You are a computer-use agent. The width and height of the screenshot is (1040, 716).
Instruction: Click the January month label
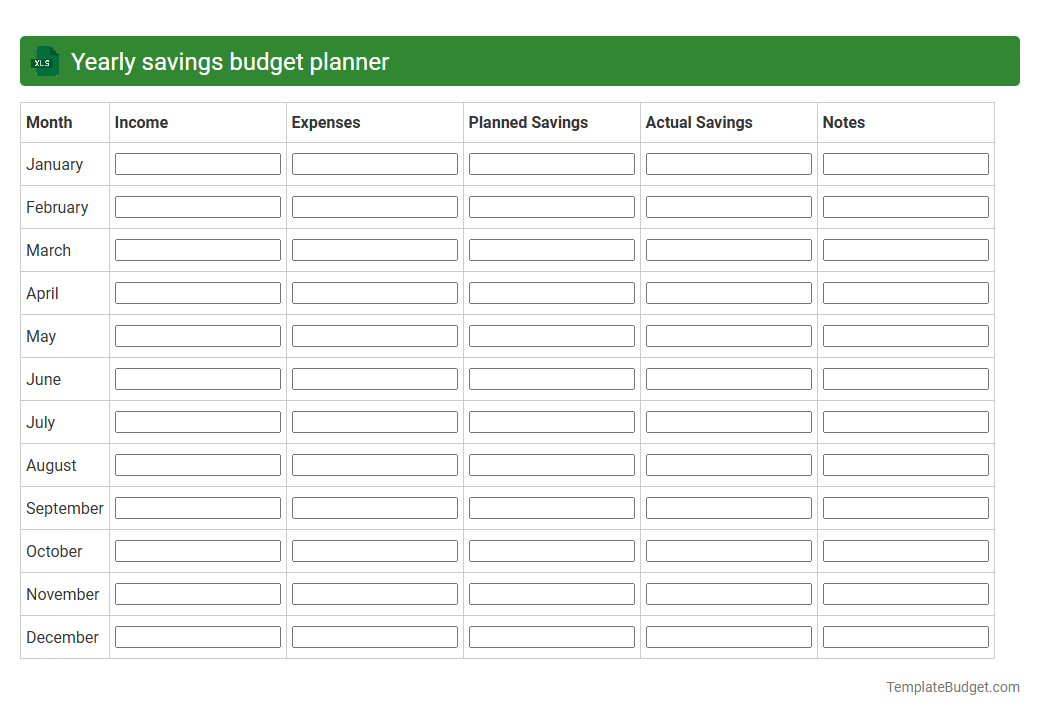click(54, 164)
